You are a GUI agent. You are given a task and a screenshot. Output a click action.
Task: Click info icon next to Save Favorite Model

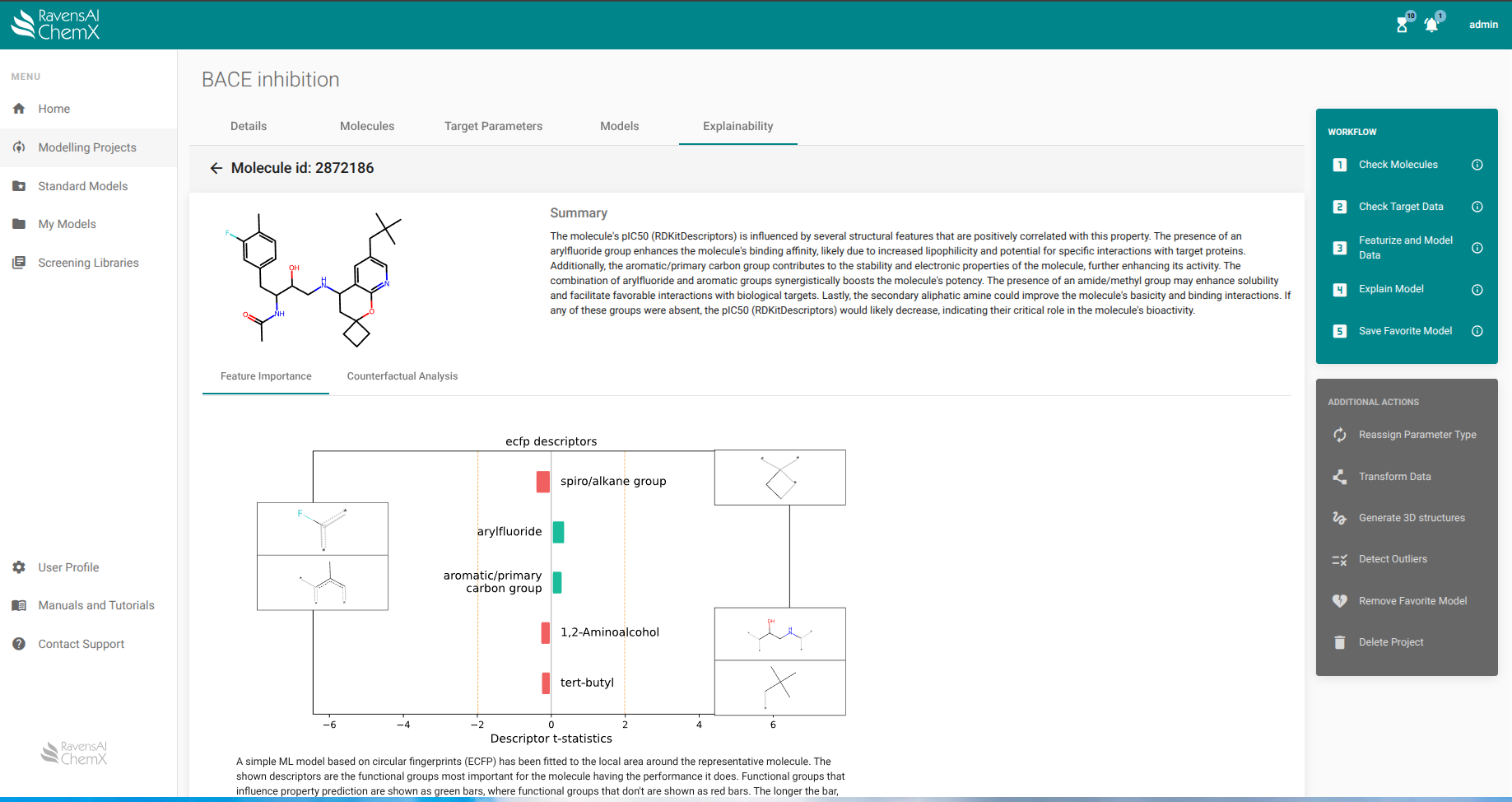1477,331
